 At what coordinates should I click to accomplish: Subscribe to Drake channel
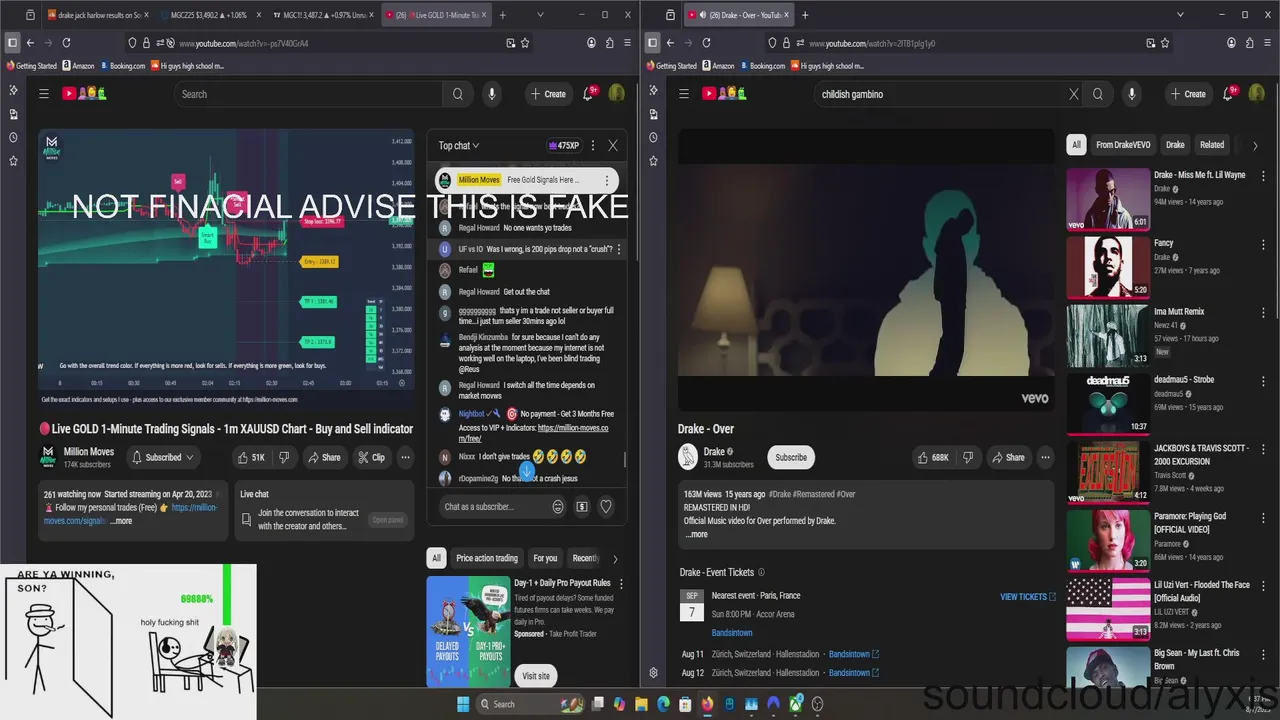791,457
